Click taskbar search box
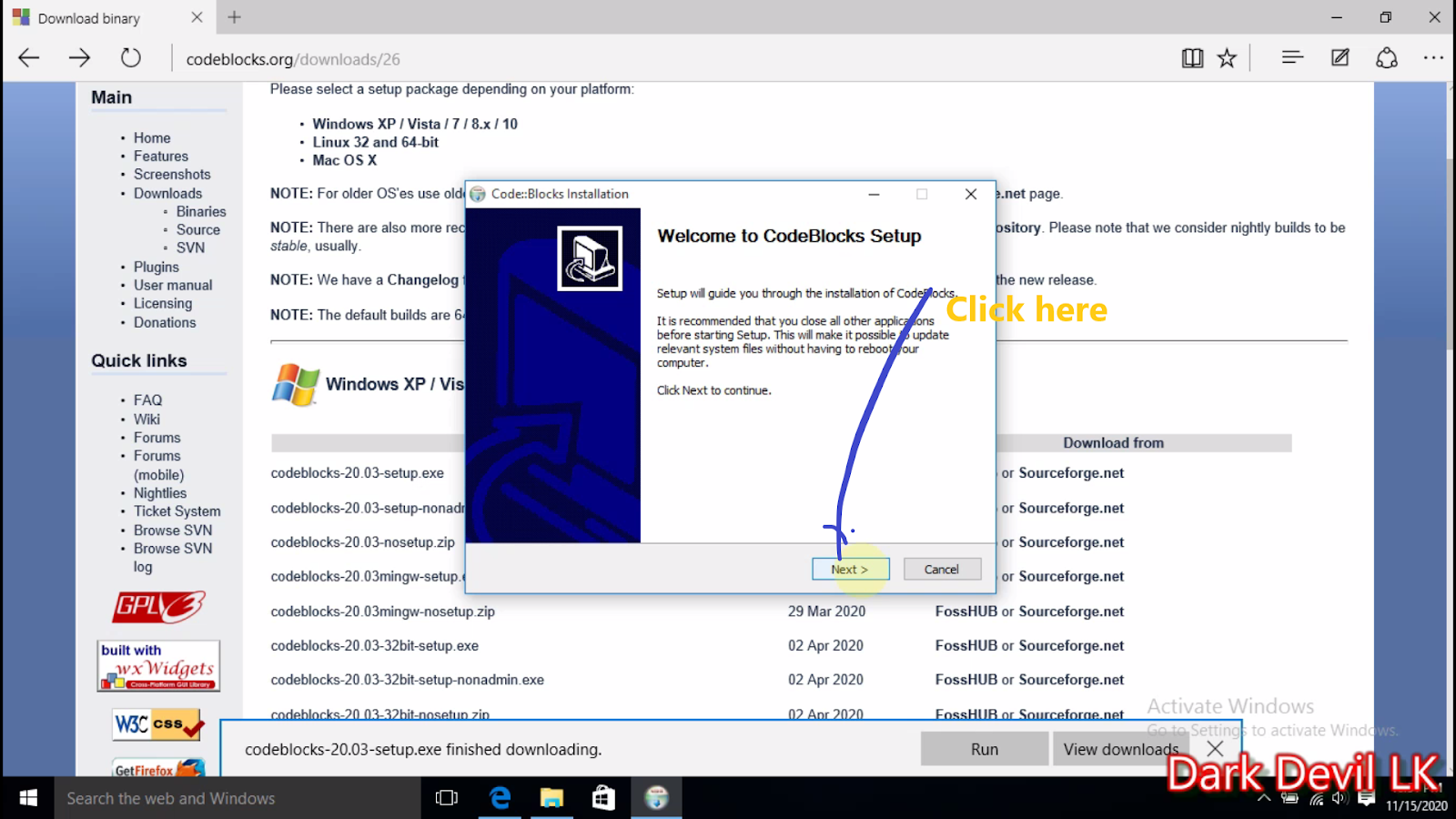 pos(238,798)
